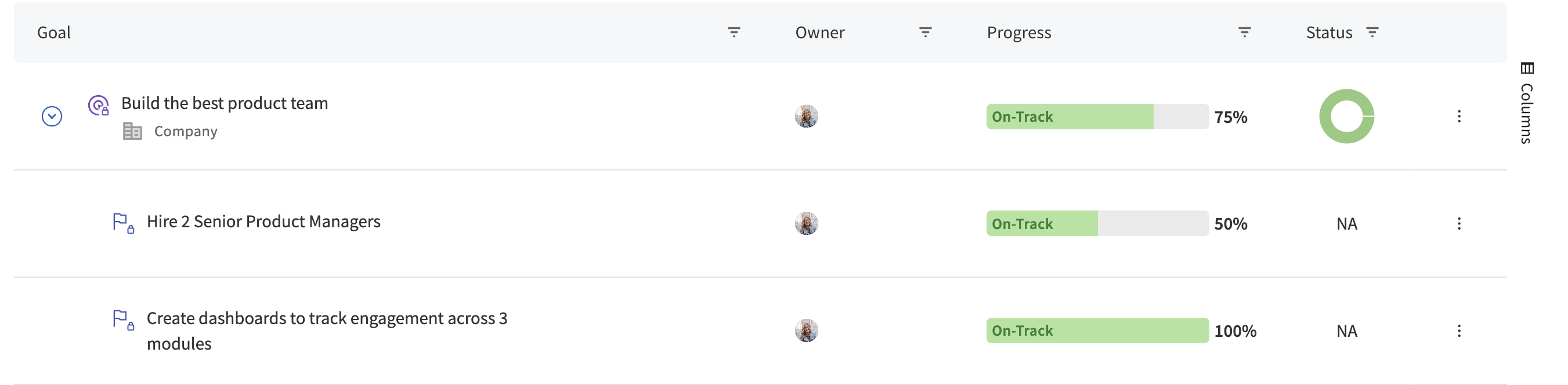Viewport: 1568px width, 385px height.
Task: Open the Progress column filter
Action: 1244,32
